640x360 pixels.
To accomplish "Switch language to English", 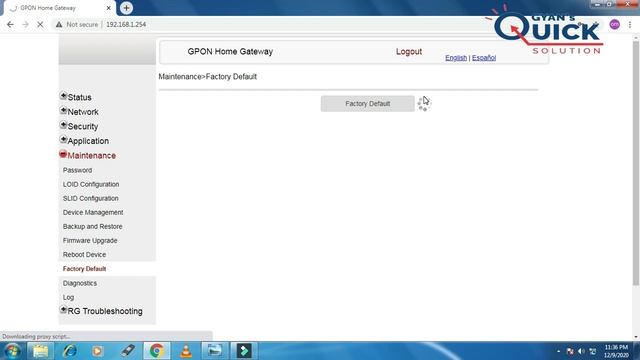I will click(x=456, y=58).
